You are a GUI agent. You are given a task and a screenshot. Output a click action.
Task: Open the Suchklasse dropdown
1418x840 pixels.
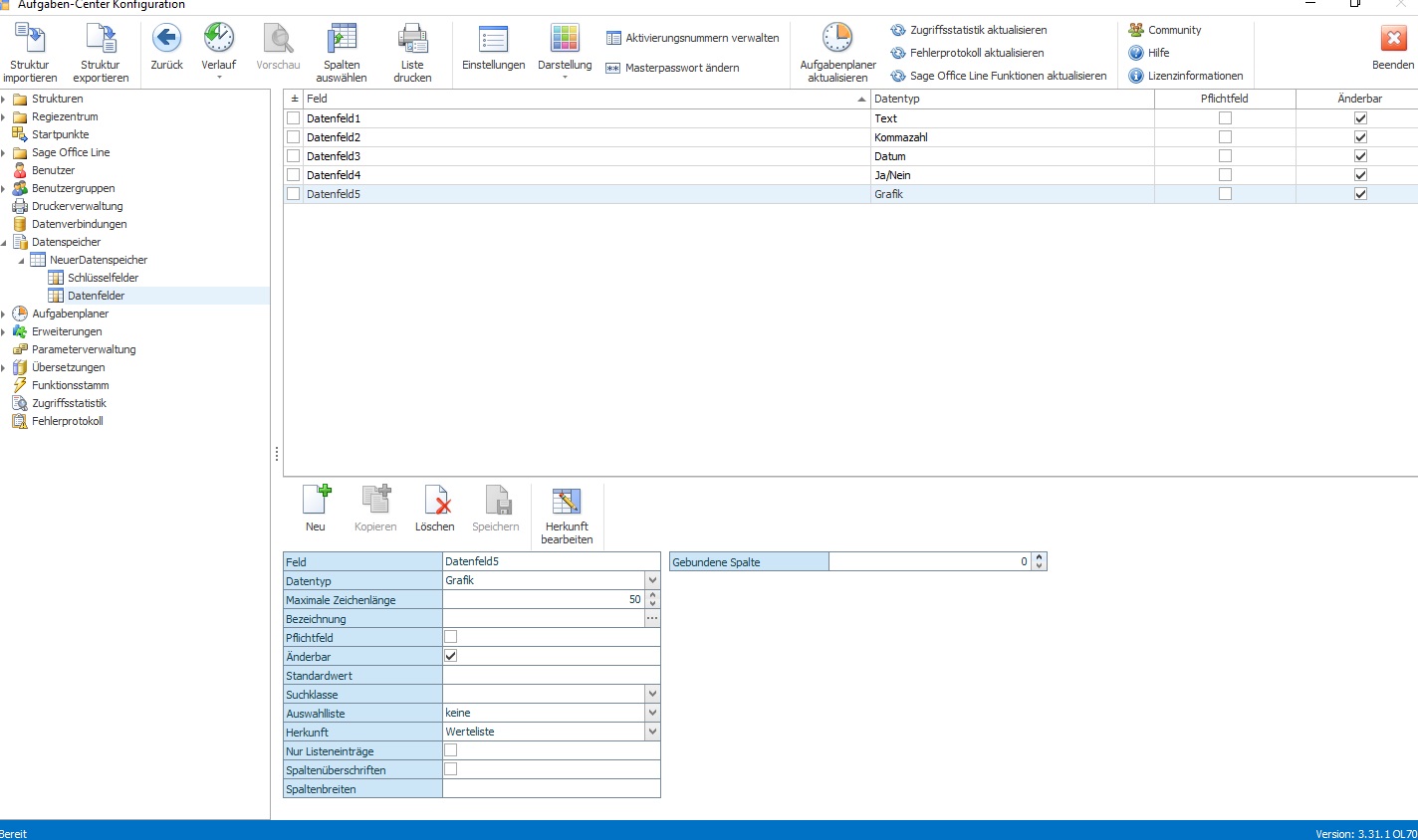click(652, 694)
